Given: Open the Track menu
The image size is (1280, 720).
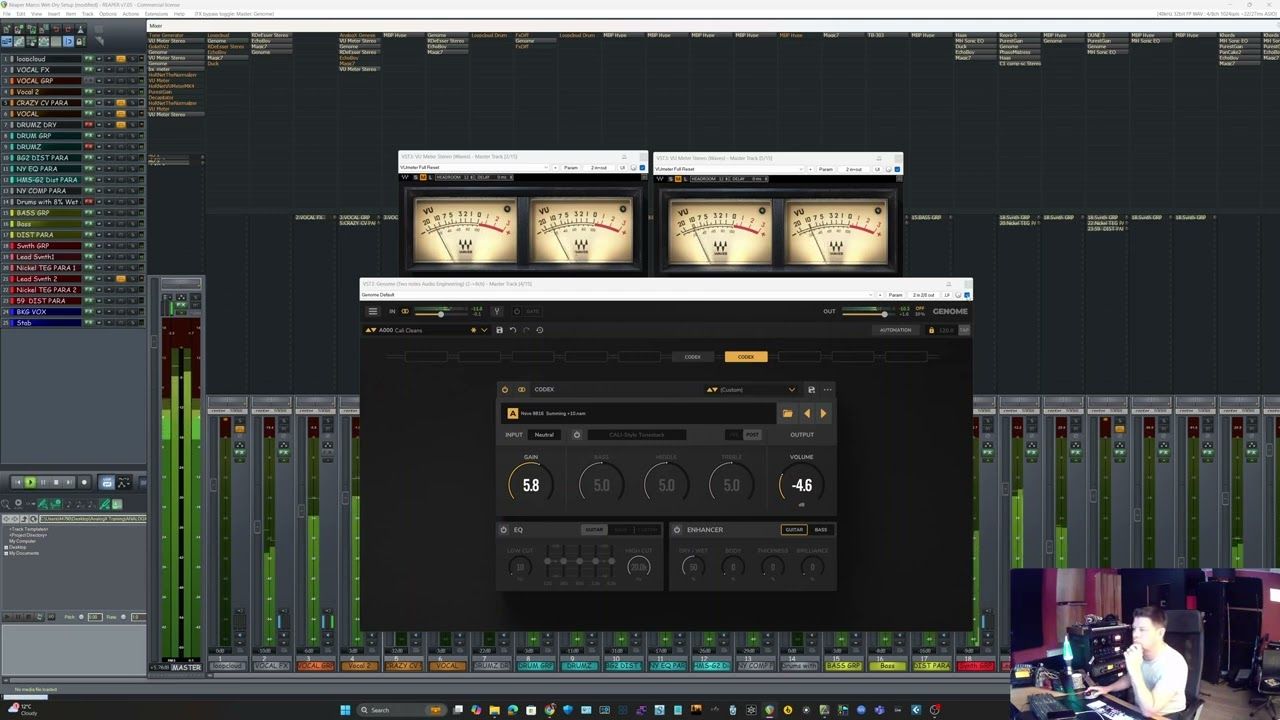Looking at the screenshot, I should [x=87, y=14].
